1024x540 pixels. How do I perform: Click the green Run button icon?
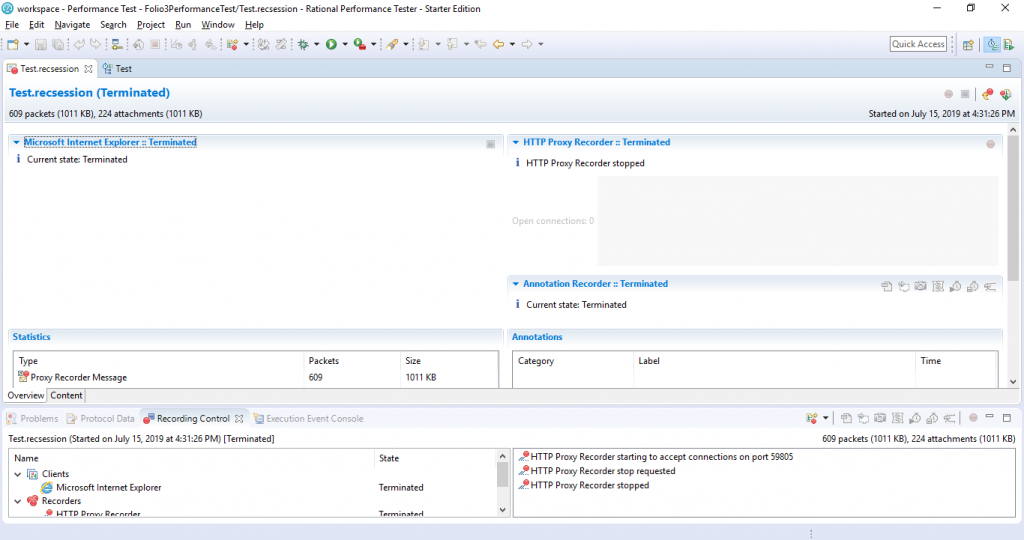pyautogui.click(x=331, y=44)
